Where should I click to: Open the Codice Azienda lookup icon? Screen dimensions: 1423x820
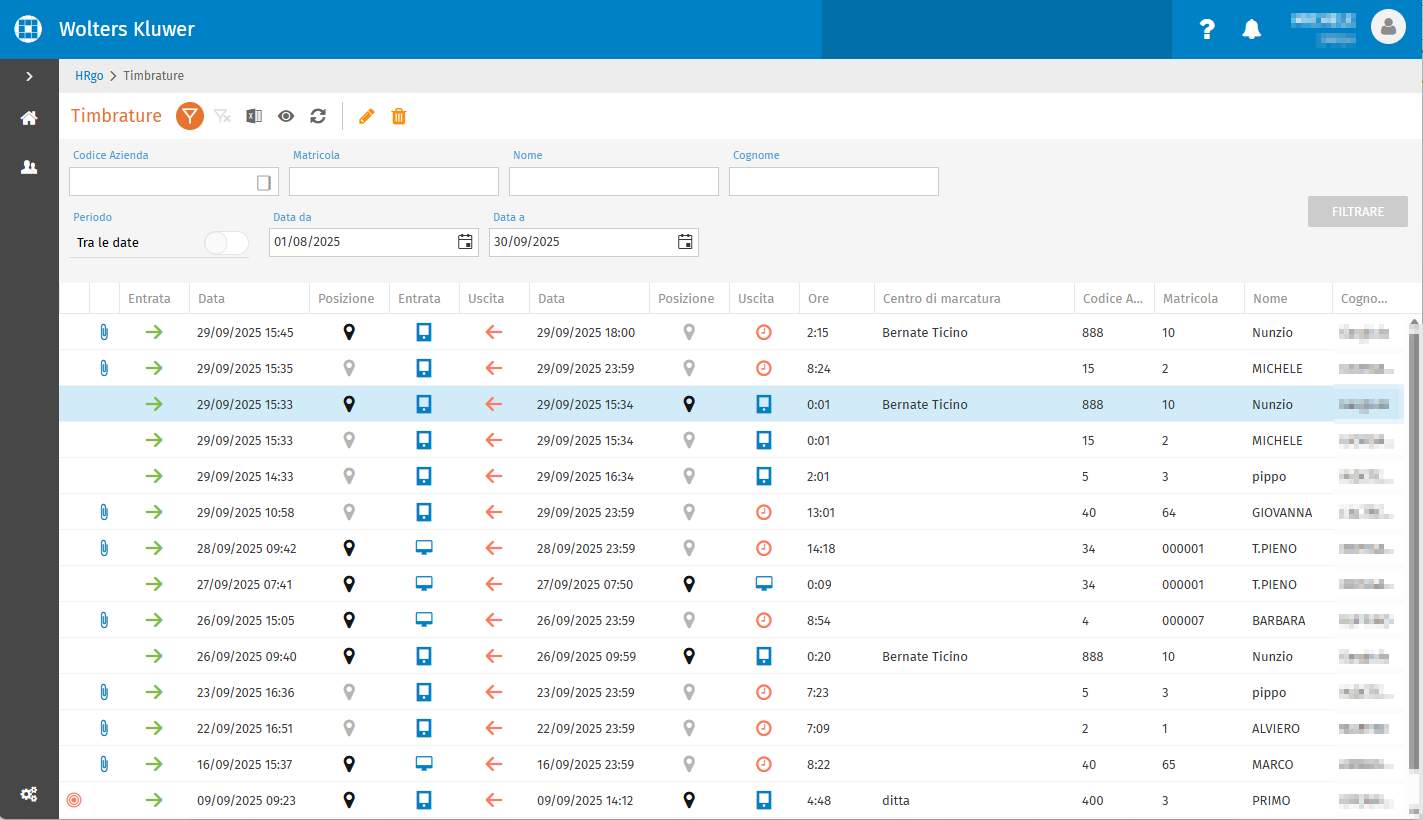[264, 182]
